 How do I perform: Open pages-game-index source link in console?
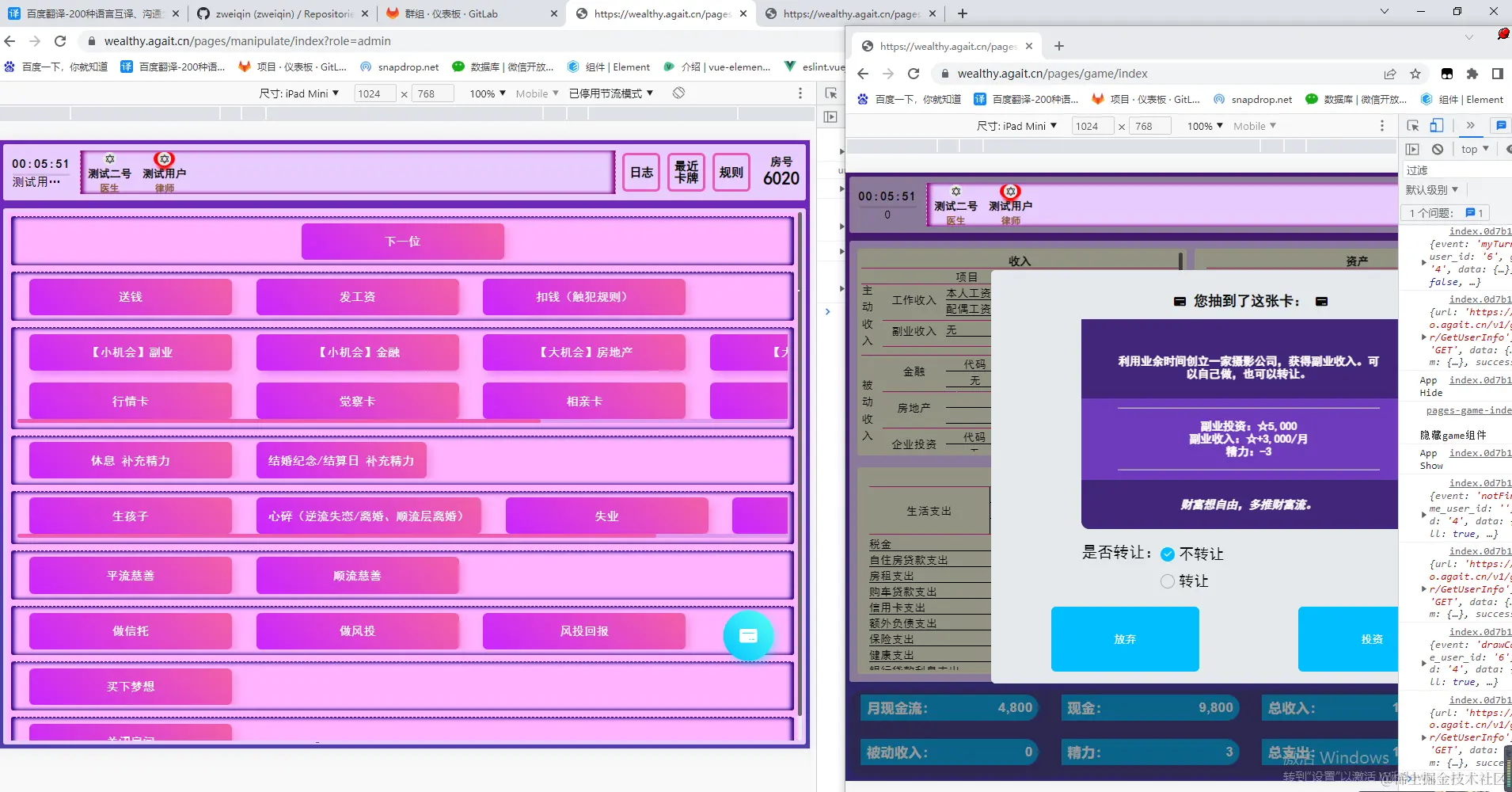click(x=1469, y=410)
